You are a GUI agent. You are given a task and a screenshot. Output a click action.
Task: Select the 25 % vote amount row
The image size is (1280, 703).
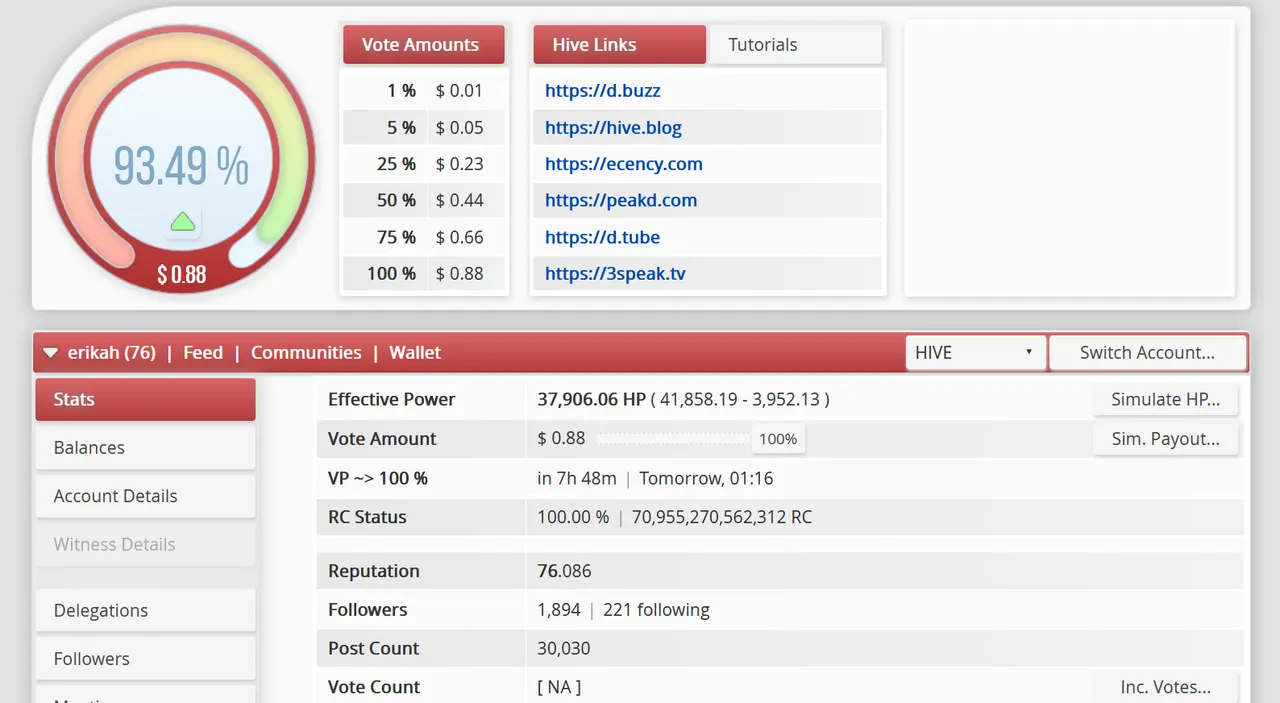[x=423, y=164]
